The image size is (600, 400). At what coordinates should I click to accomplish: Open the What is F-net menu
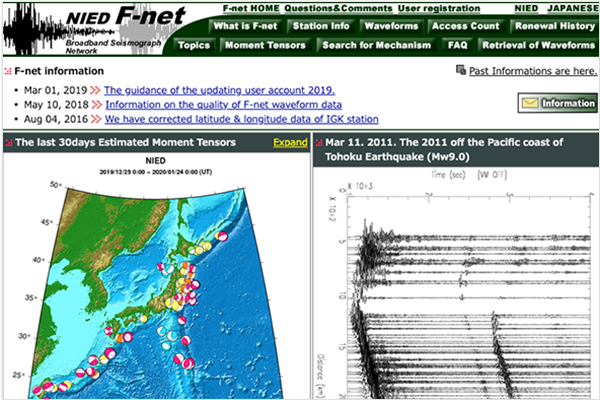point(246,26)
